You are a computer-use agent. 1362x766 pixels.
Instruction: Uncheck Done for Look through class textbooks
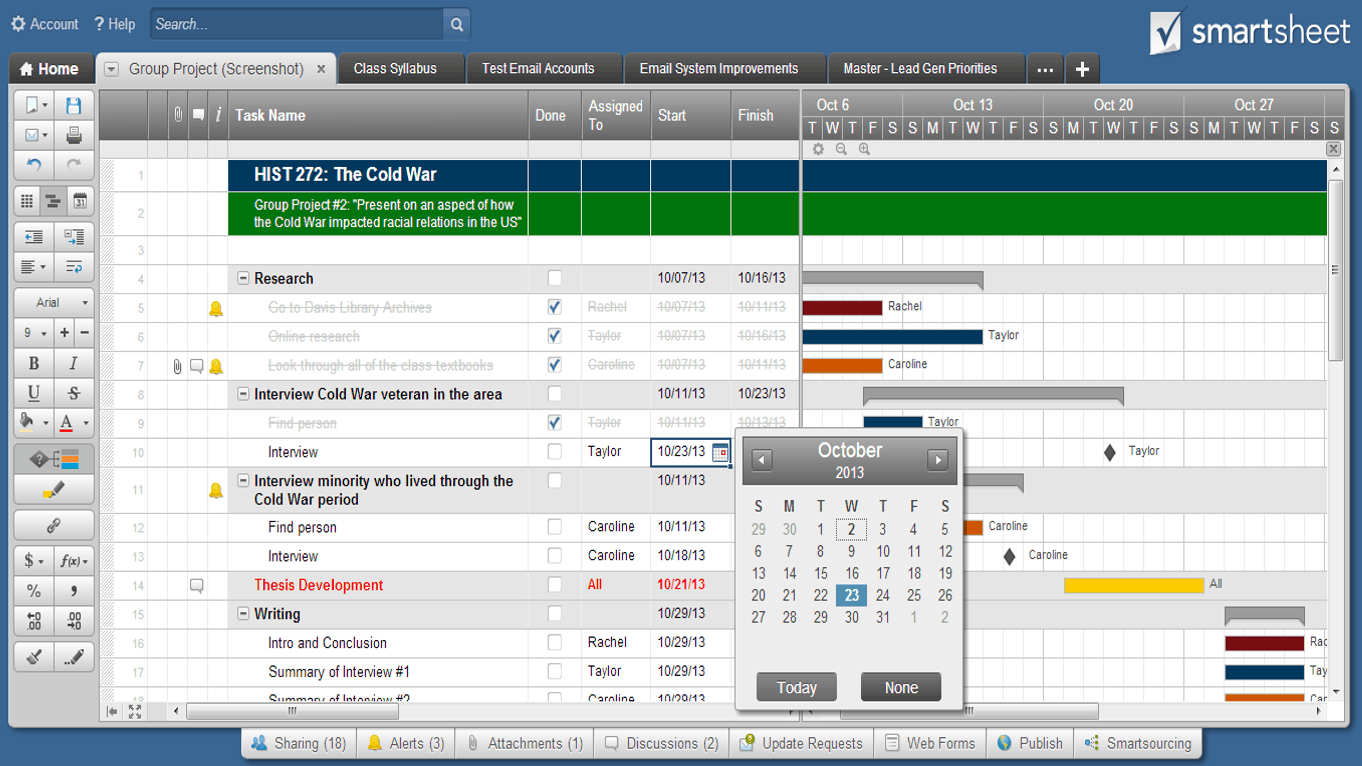(x=555, y=365)
